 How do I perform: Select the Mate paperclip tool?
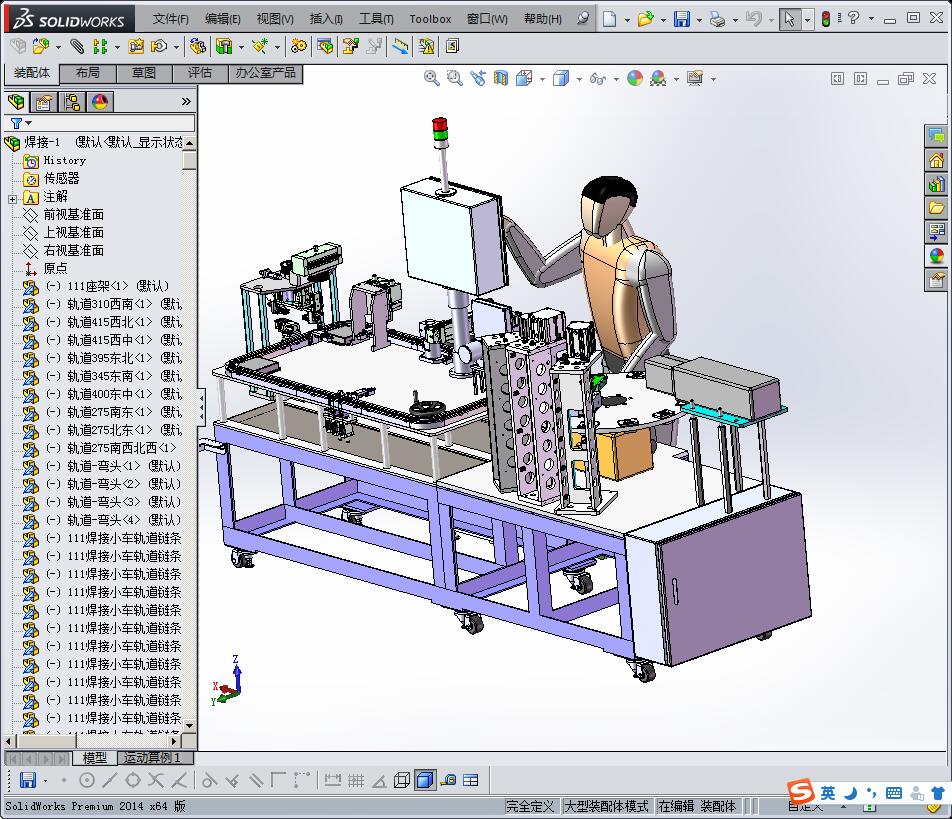[x=77, y=46]
